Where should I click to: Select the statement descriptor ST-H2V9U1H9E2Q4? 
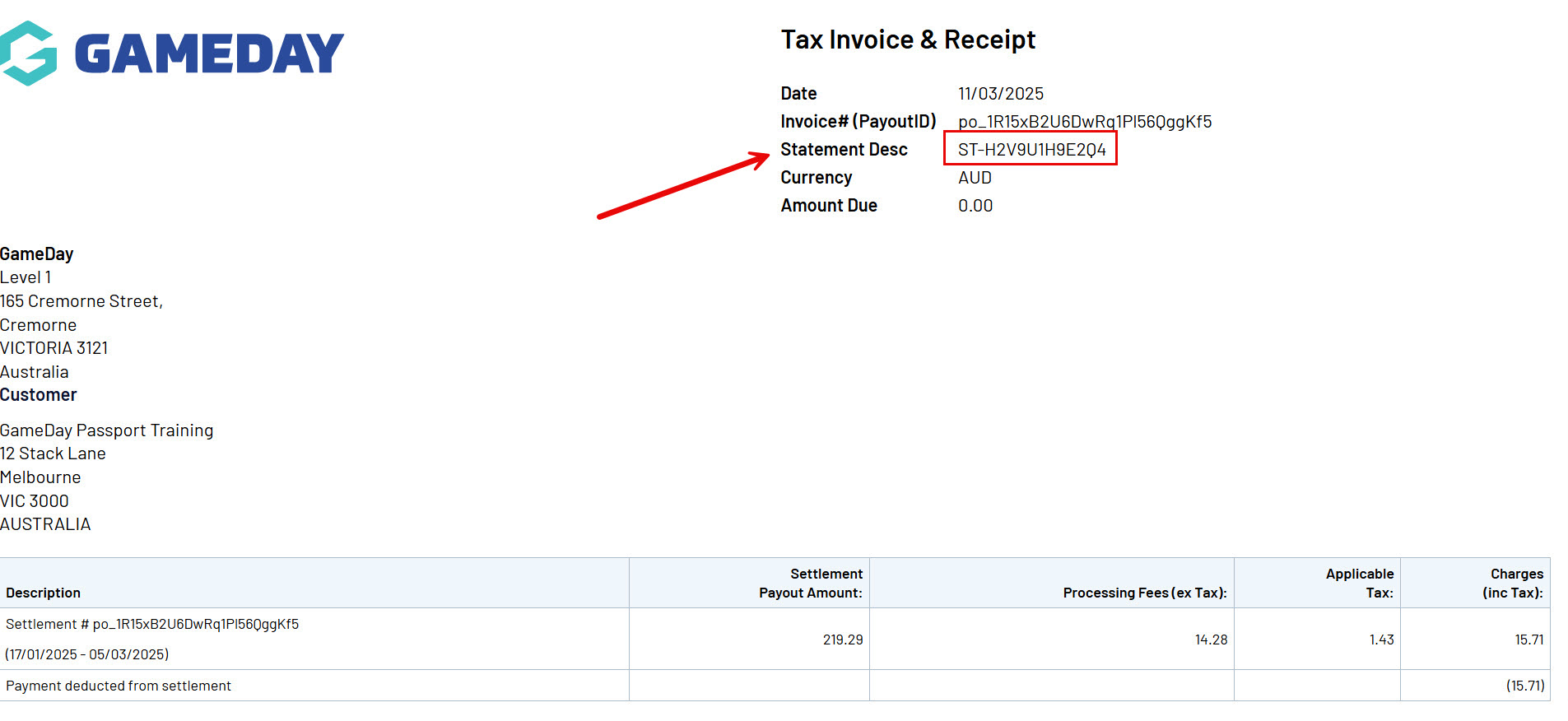click(x=1032, y=150)
